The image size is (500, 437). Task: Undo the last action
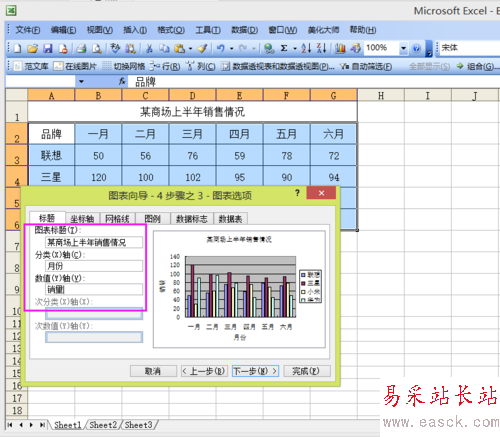[x=220, y=49]
